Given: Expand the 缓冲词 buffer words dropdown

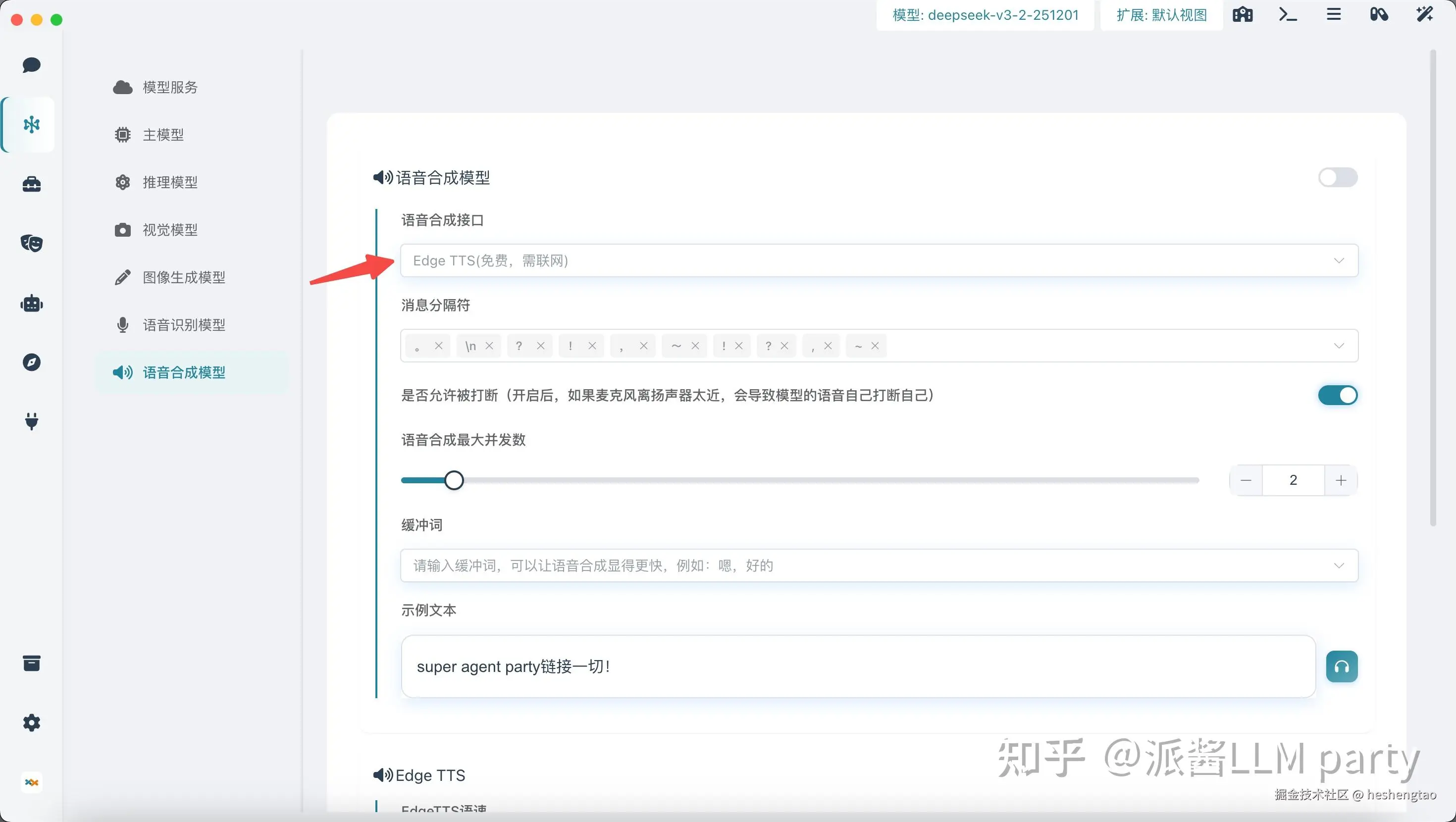Looking at the screenshot, I should 1339,566.
